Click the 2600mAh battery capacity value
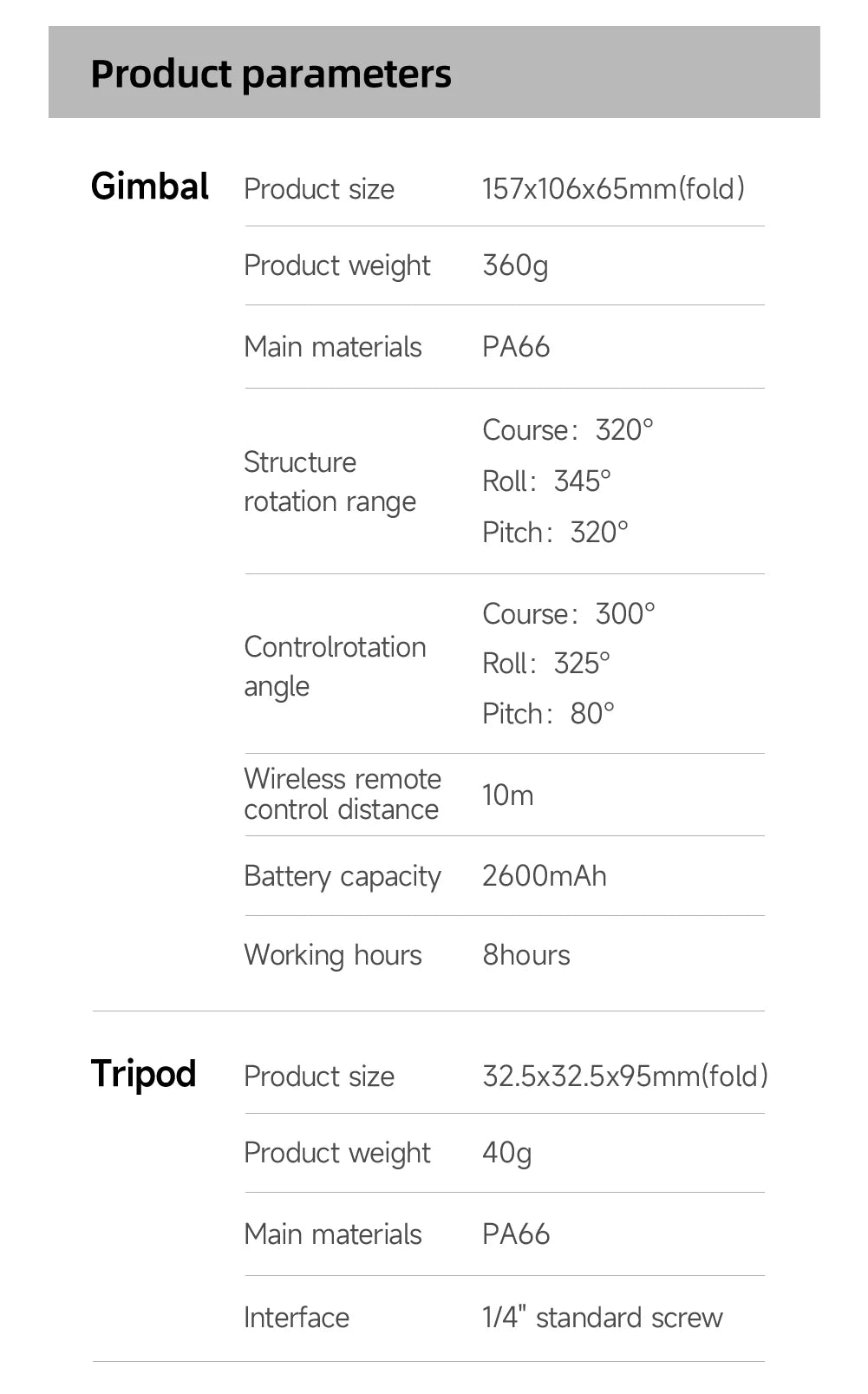This screenshot has width=868, height=1394. click(544, 876)
